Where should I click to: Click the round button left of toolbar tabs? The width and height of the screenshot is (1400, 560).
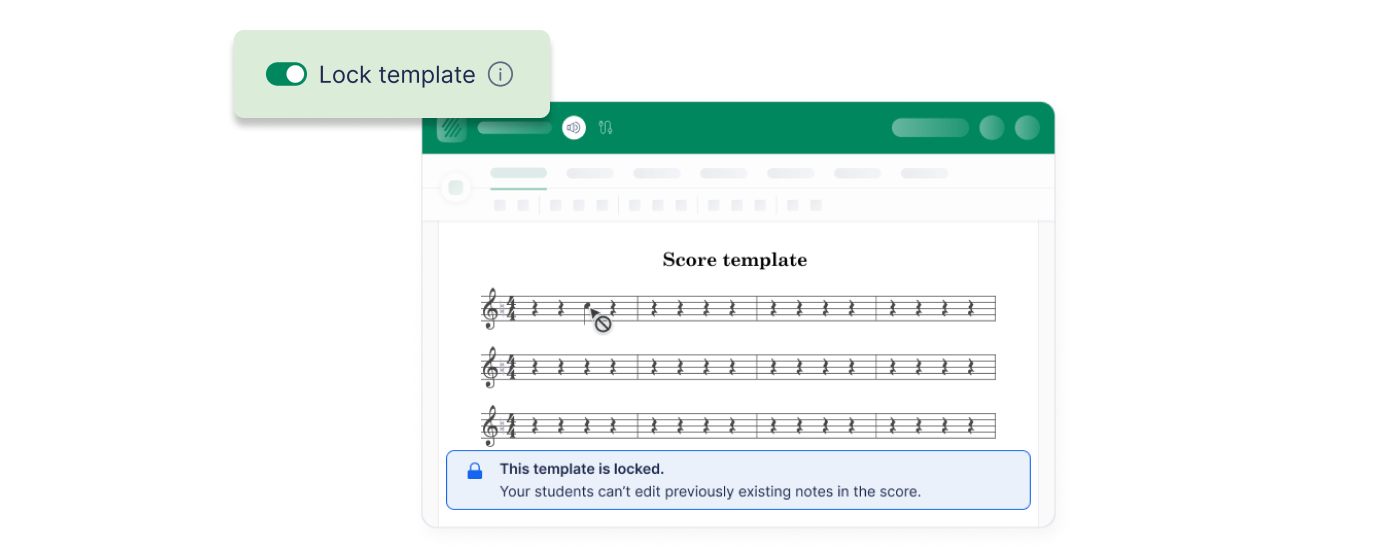coord(456,187)
